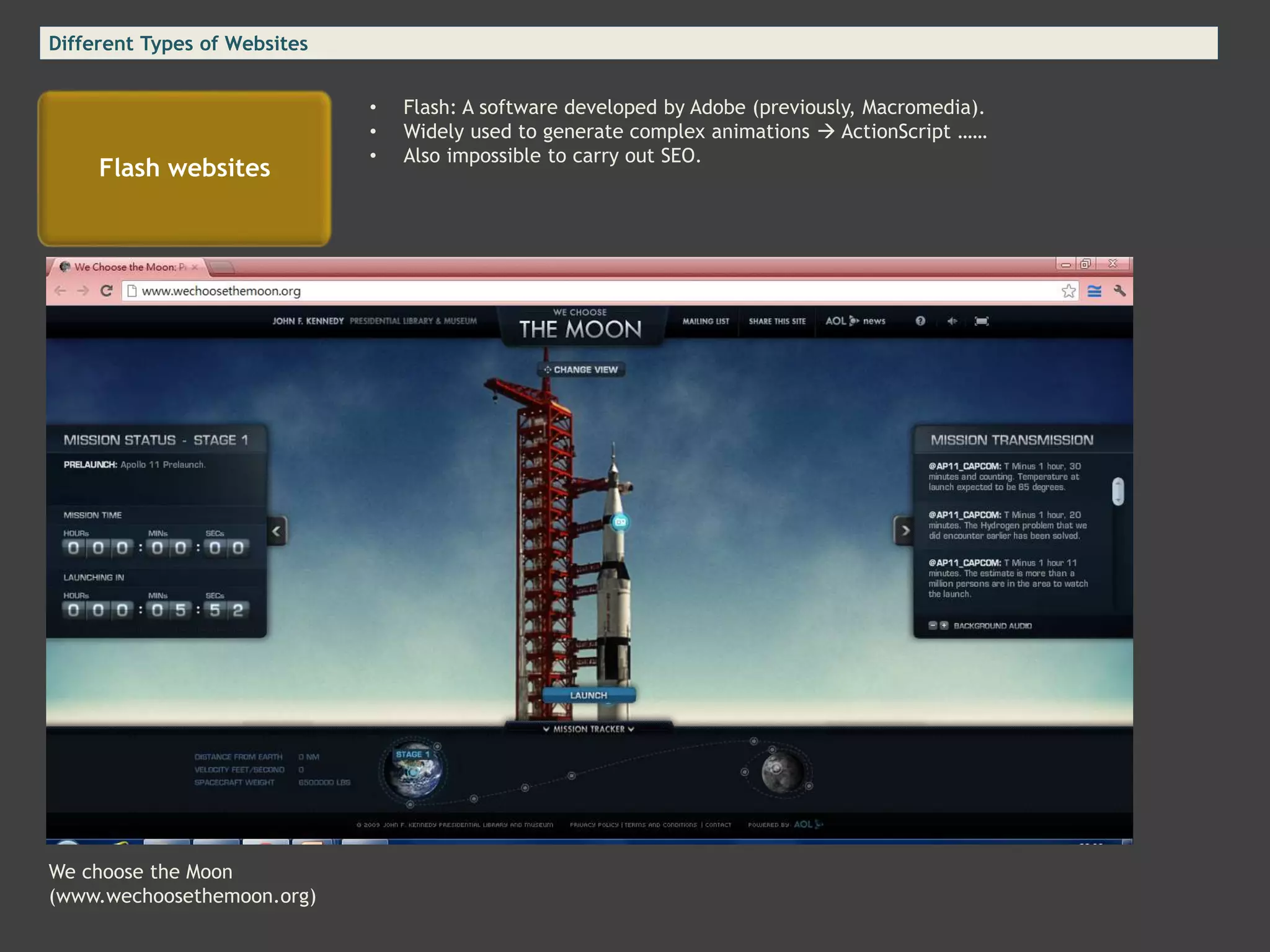Click John F. Kennedy Presidential Library header link
1270x952 pixels.
click(375, 321)
